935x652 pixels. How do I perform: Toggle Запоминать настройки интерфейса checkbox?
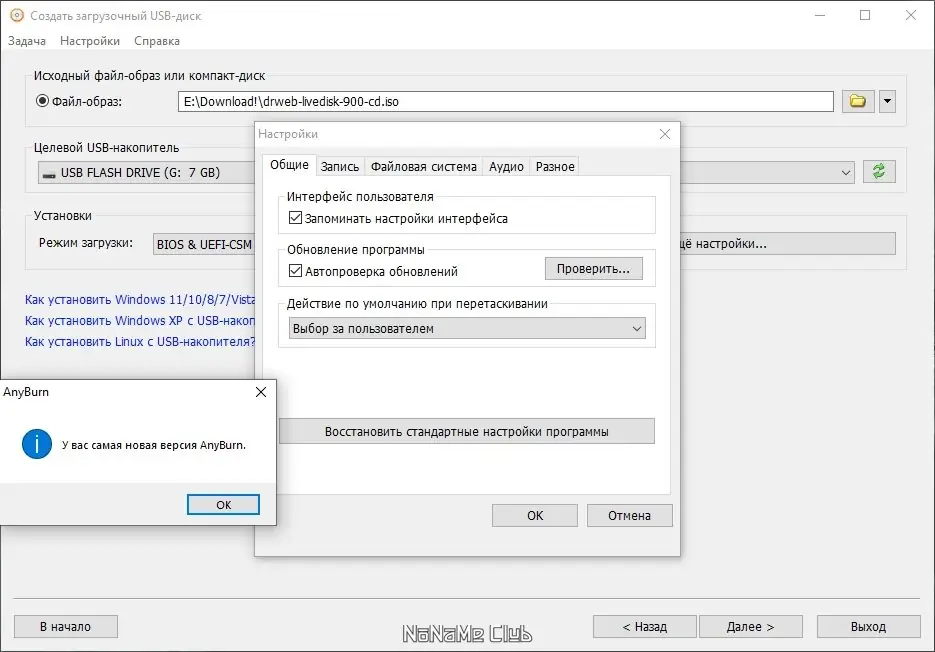coord(295,218)
